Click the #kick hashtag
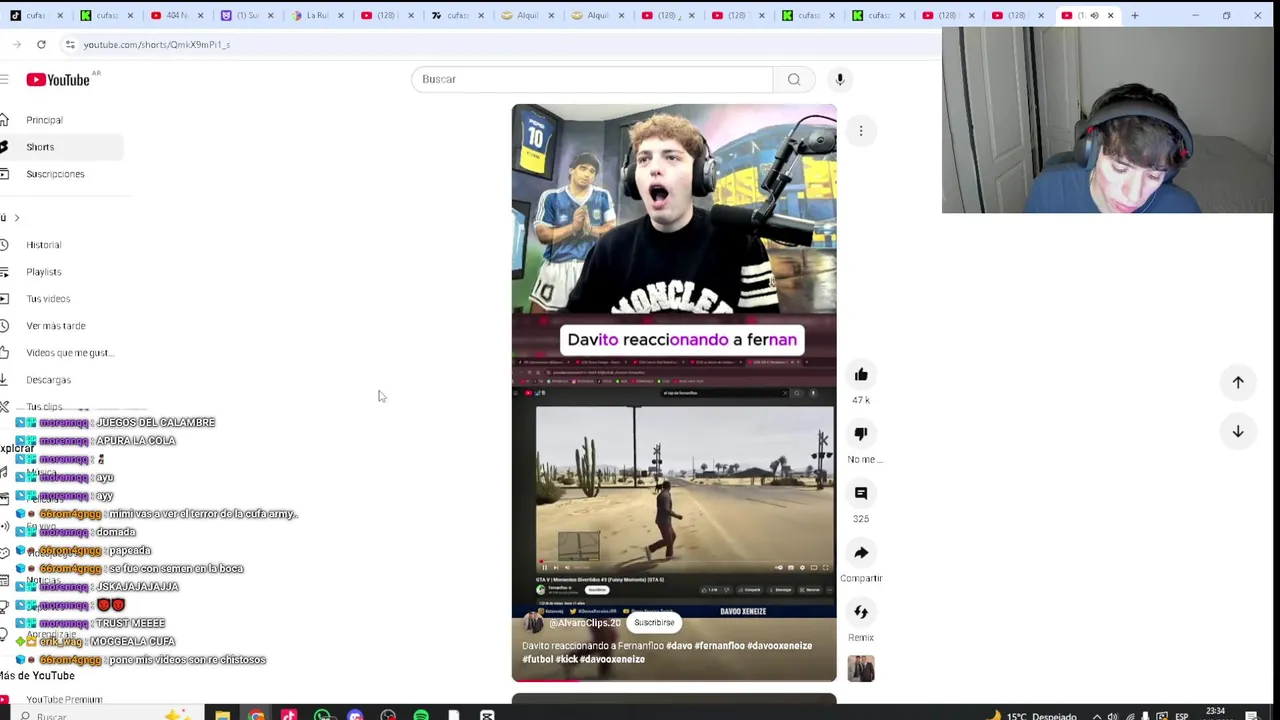Screen dimensions: 1280x720 click(x=565, y=660)
